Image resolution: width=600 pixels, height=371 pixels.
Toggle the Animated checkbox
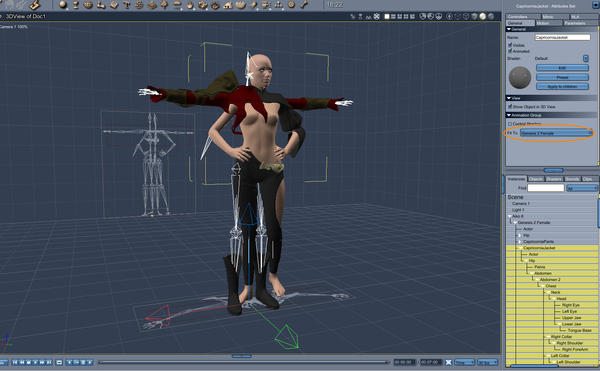510,50
